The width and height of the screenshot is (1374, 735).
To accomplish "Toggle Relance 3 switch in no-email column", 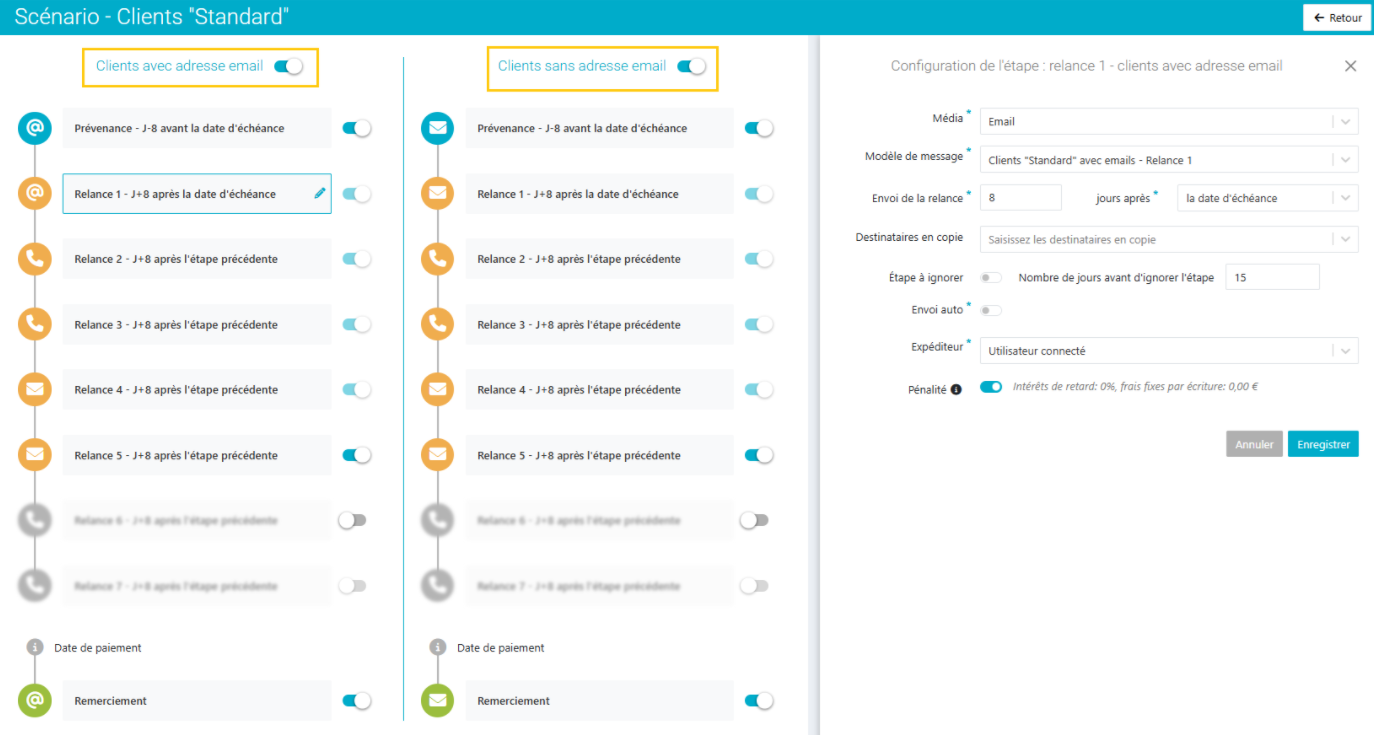I will (759, 325).
